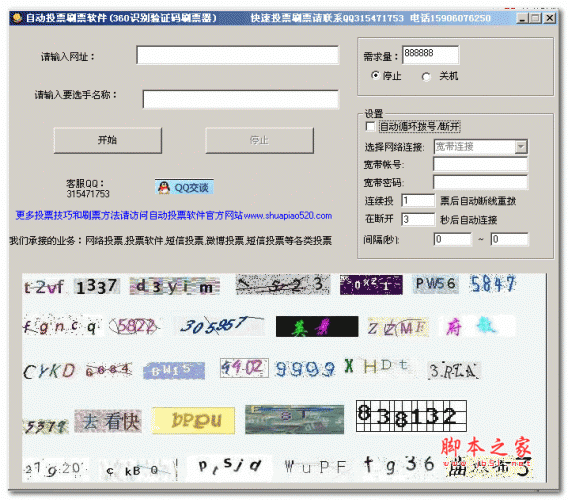Click the second 间隔(秒) interval field
This screenshot has height=500, width=568.
[x=510, y=239]
